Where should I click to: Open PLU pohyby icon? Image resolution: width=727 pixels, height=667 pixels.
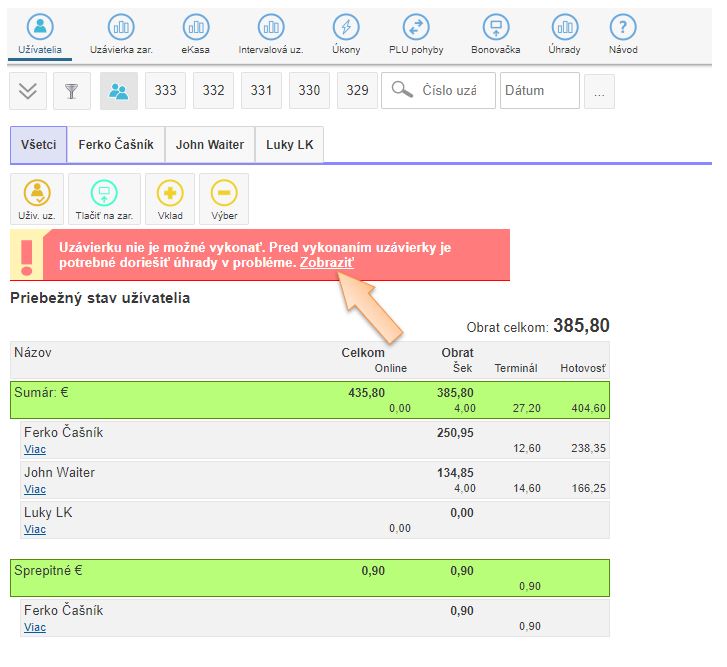click(x=416, y=28)
